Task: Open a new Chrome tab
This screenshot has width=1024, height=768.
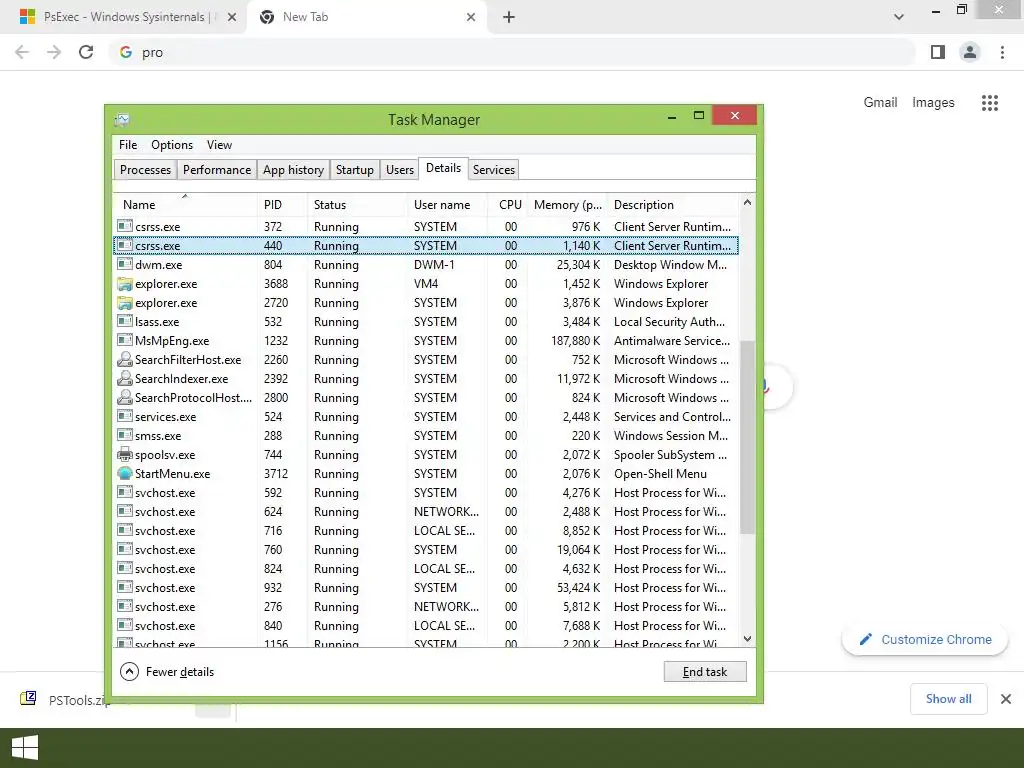Action: coord(509,17)
